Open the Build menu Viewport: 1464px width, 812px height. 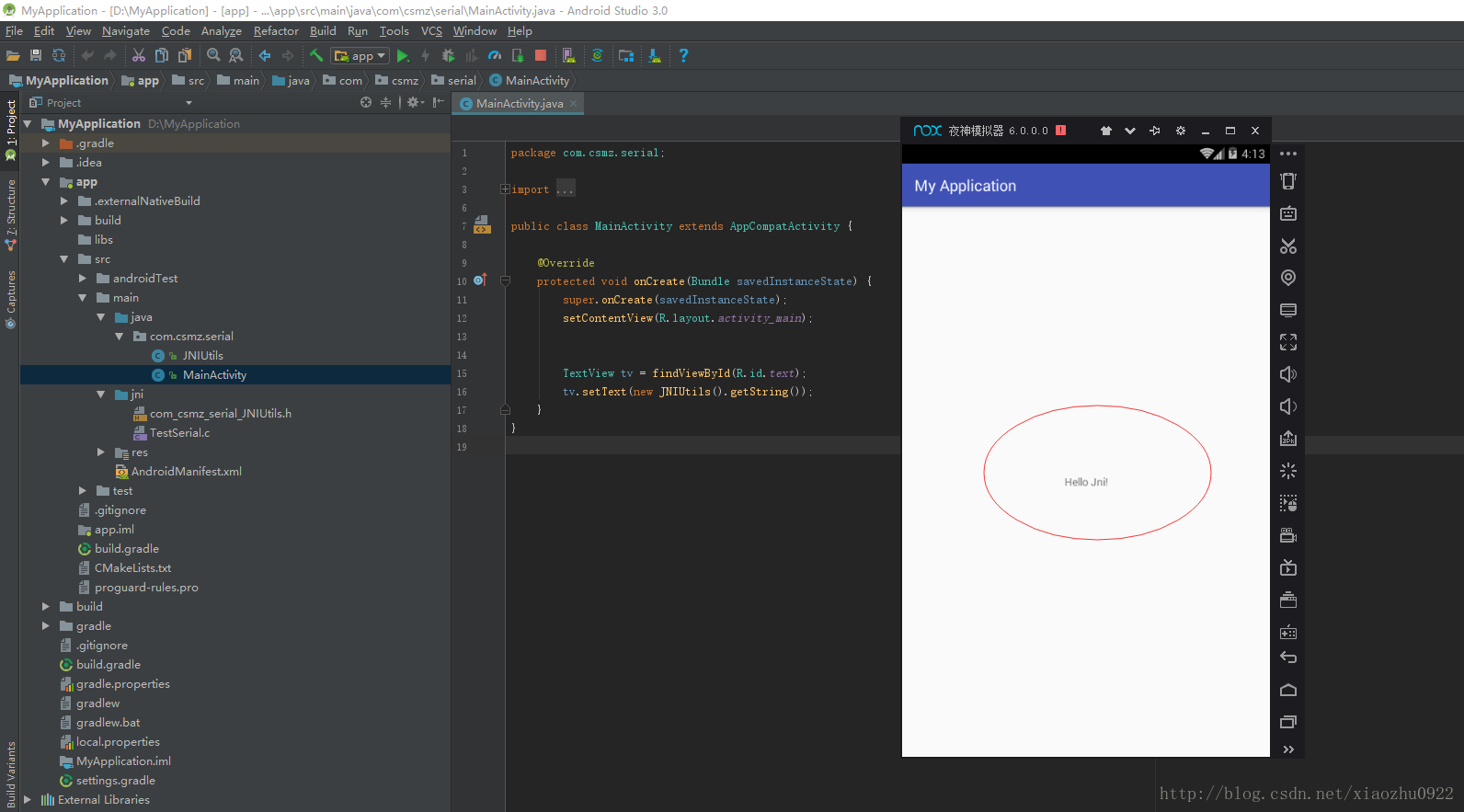coord(323,31)
